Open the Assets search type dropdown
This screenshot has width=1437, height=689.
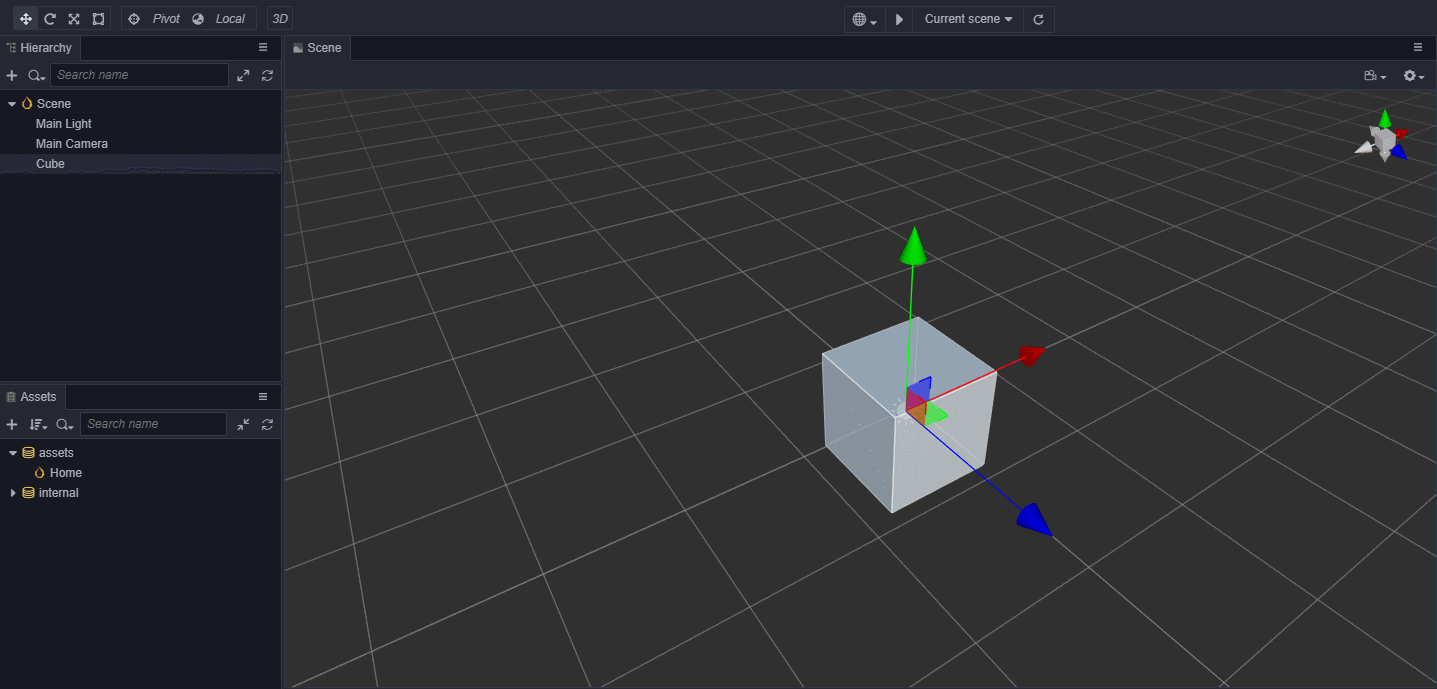(65, 424)
